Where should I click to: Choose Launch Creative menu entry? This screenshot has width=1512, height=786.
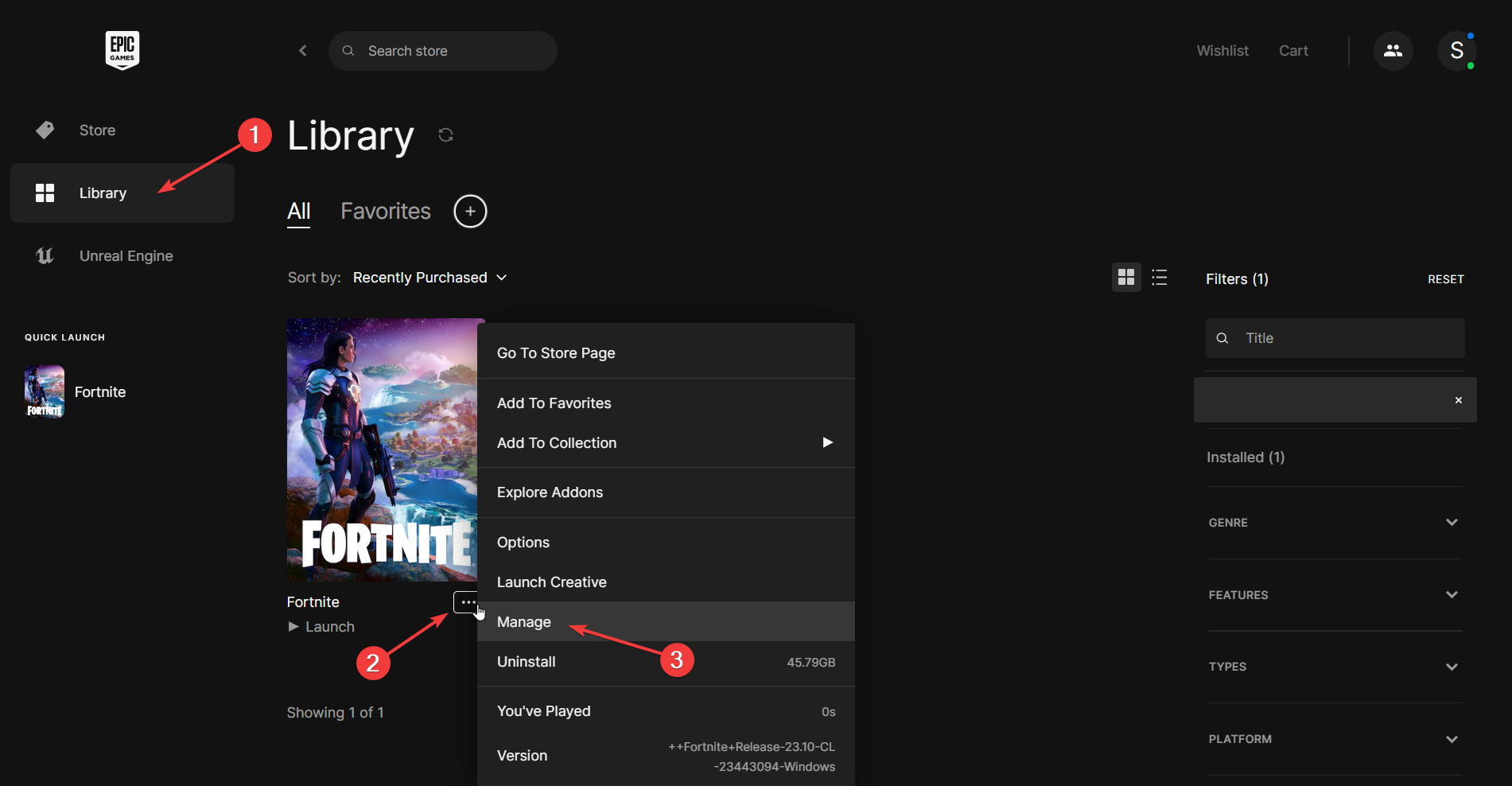coord(666,582)
